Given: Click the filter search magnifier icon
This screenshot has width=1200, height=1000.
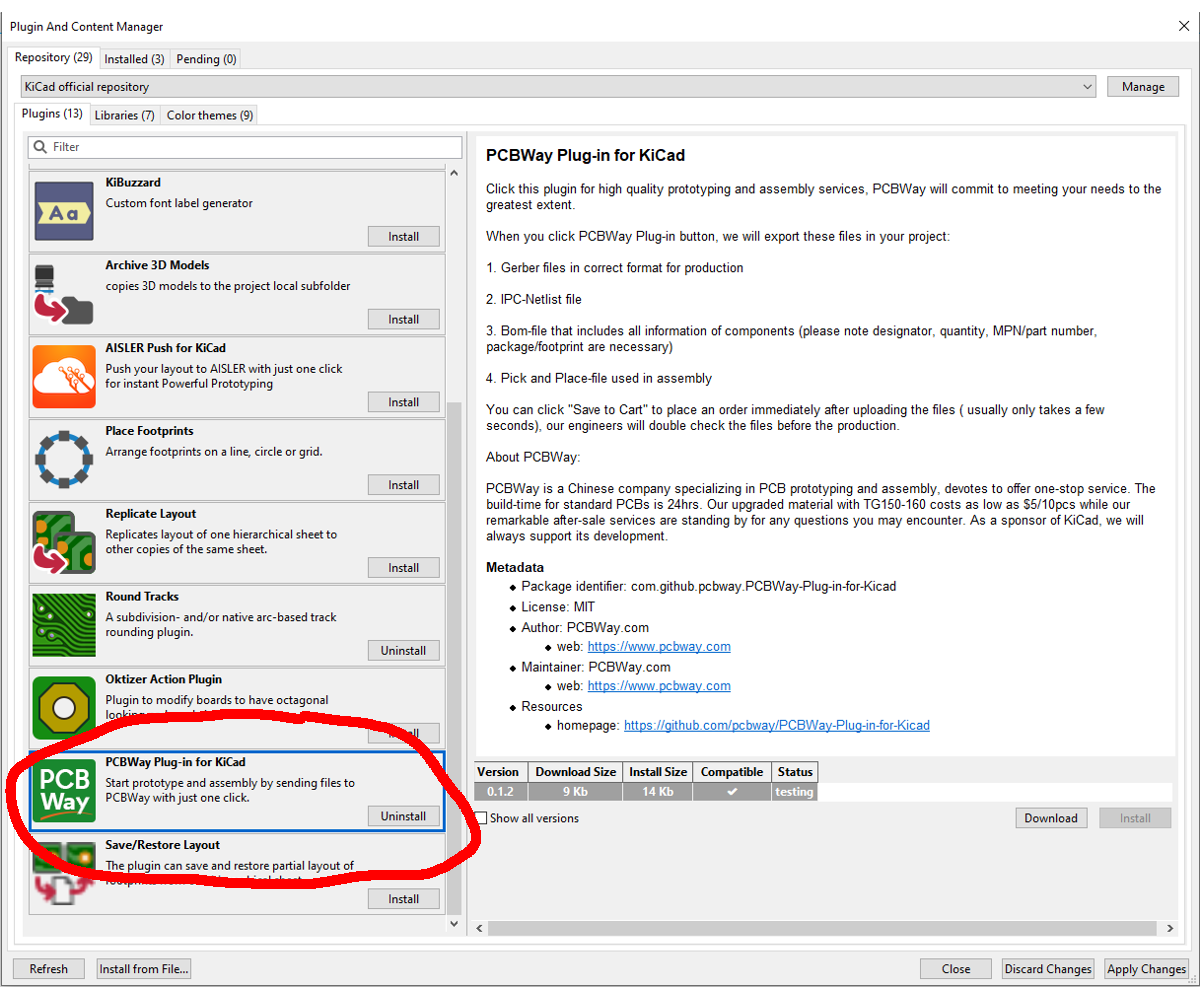Looking at the screenshot, I should 40,147.
